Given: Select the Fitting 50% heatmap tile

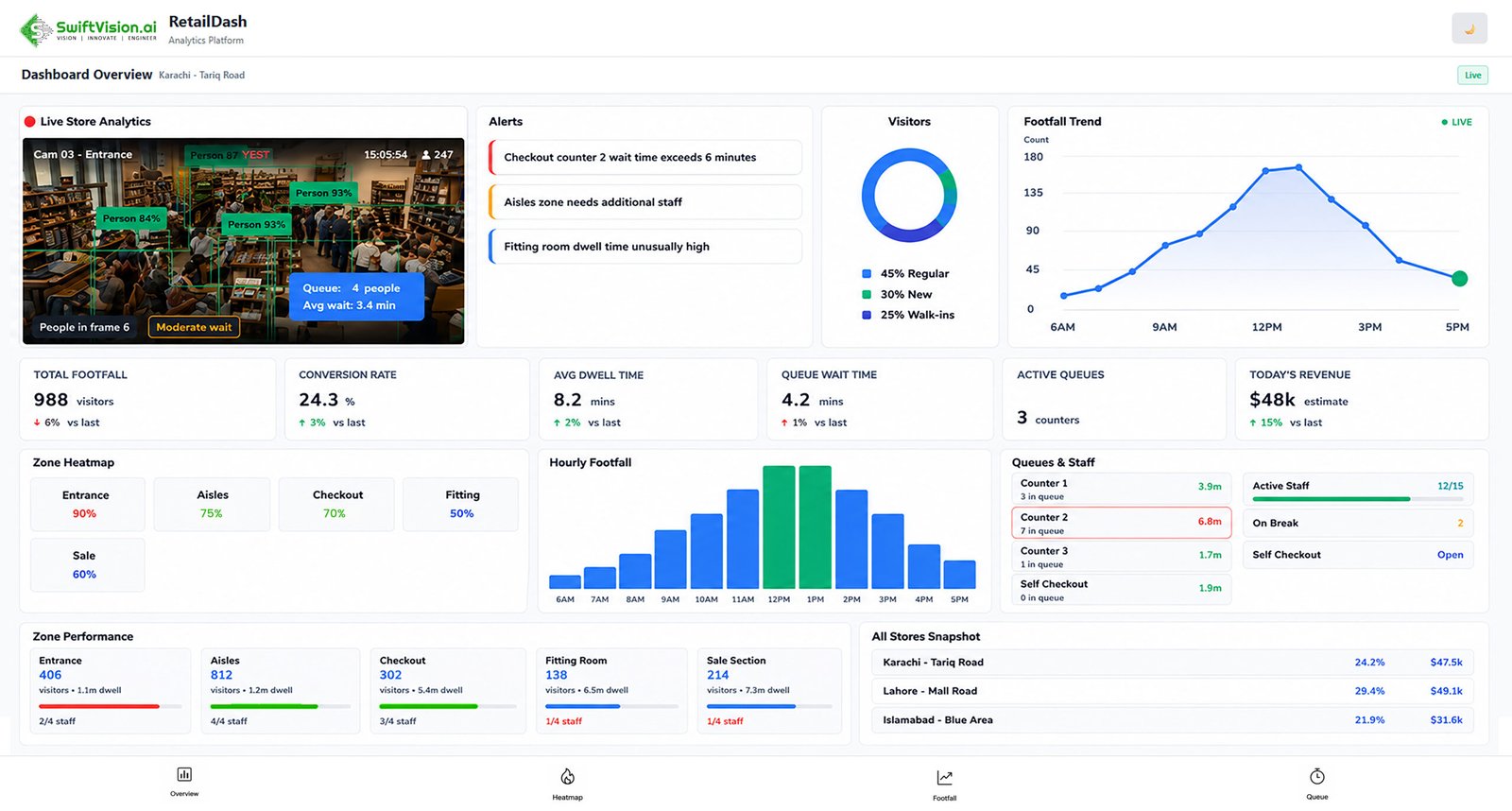Looking at the screenshot, I should [x=461, y=505].
